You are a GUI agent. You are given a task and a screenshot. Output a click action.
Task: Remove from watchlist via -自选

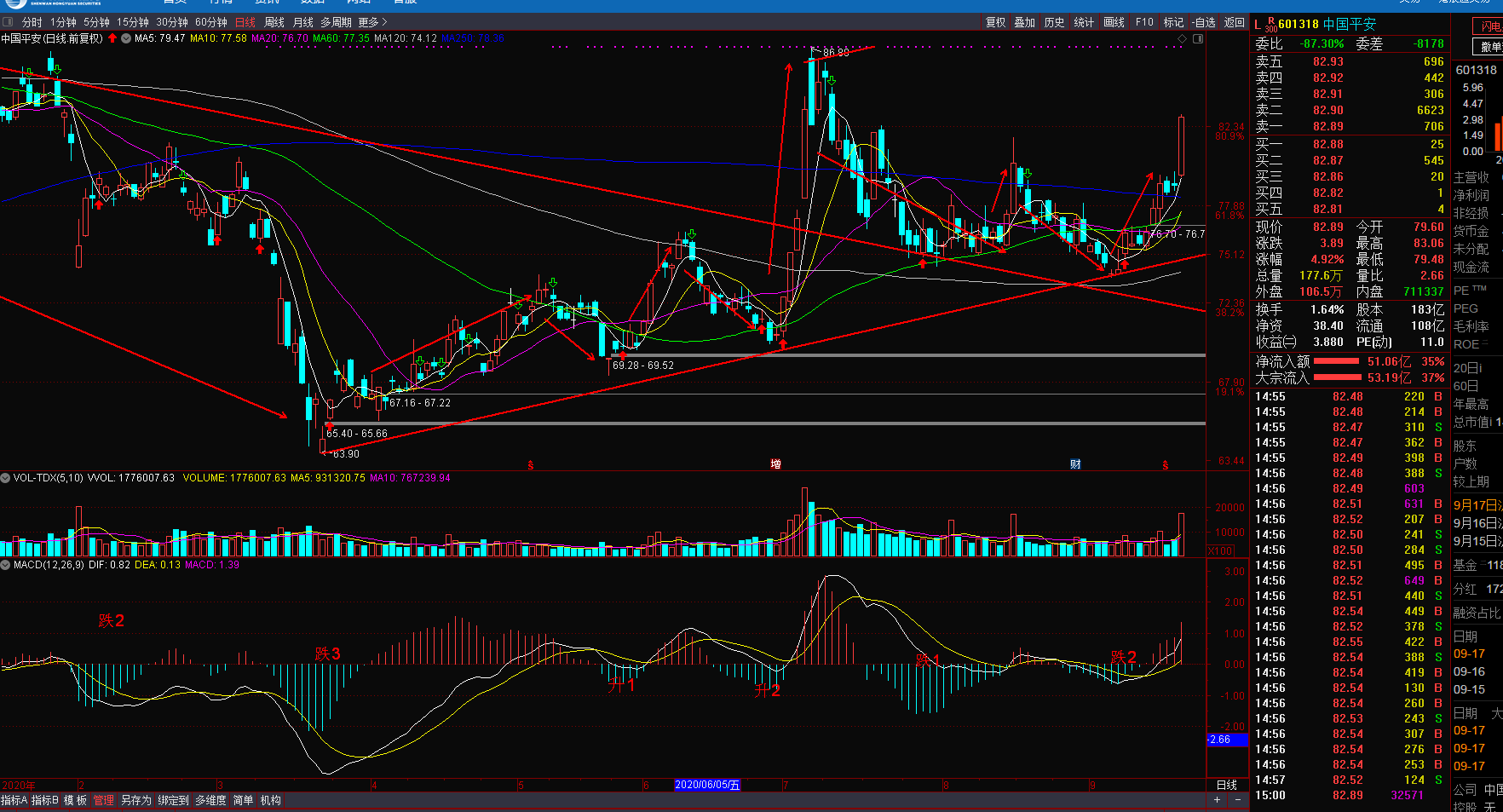(1203, 22)
